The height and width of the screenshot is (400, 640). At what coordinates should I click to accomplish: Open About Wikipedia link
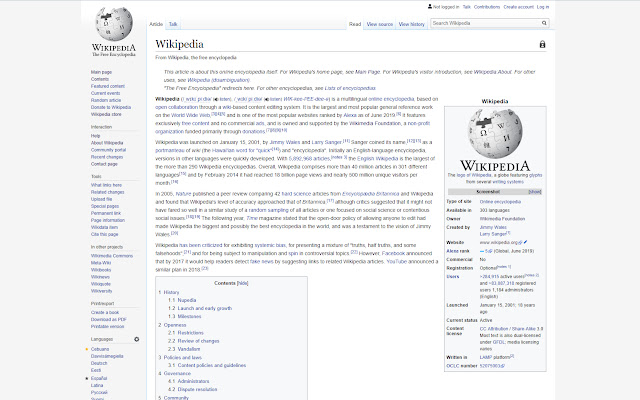[x=107, y=143]
